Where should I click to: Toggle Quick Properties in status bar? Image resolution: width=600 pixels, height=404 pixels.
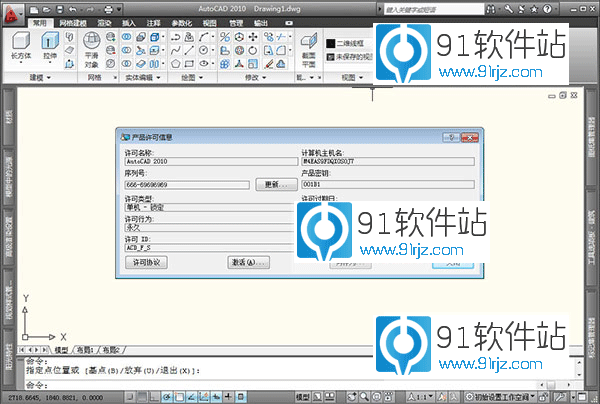pos(241,397)
